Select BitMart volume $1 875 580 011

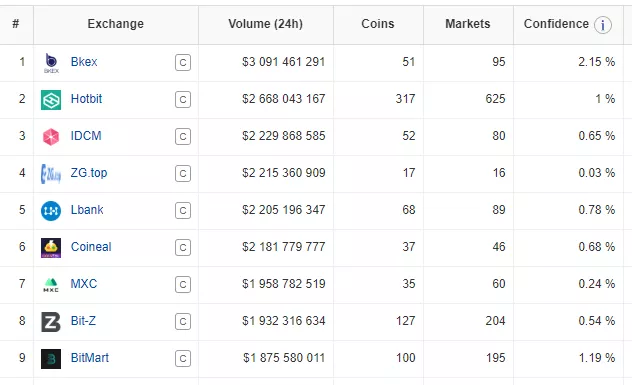click(x=284, y=358)
